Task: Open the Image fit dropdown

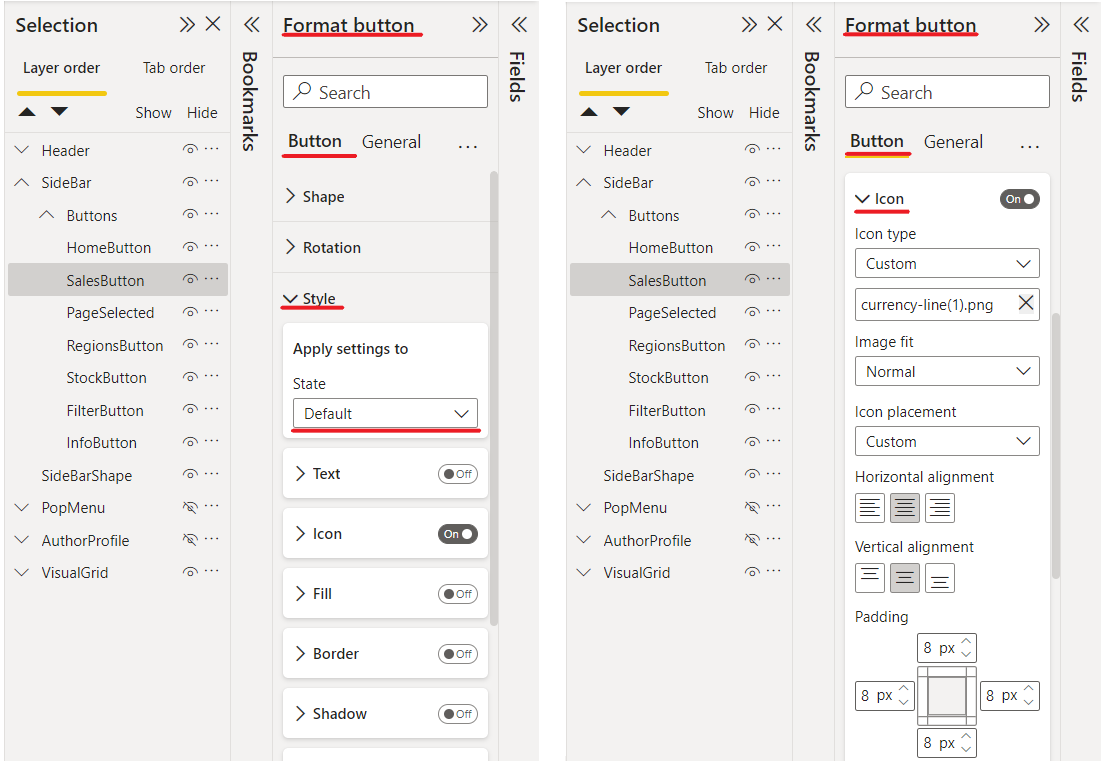Action: coord(947,371)
